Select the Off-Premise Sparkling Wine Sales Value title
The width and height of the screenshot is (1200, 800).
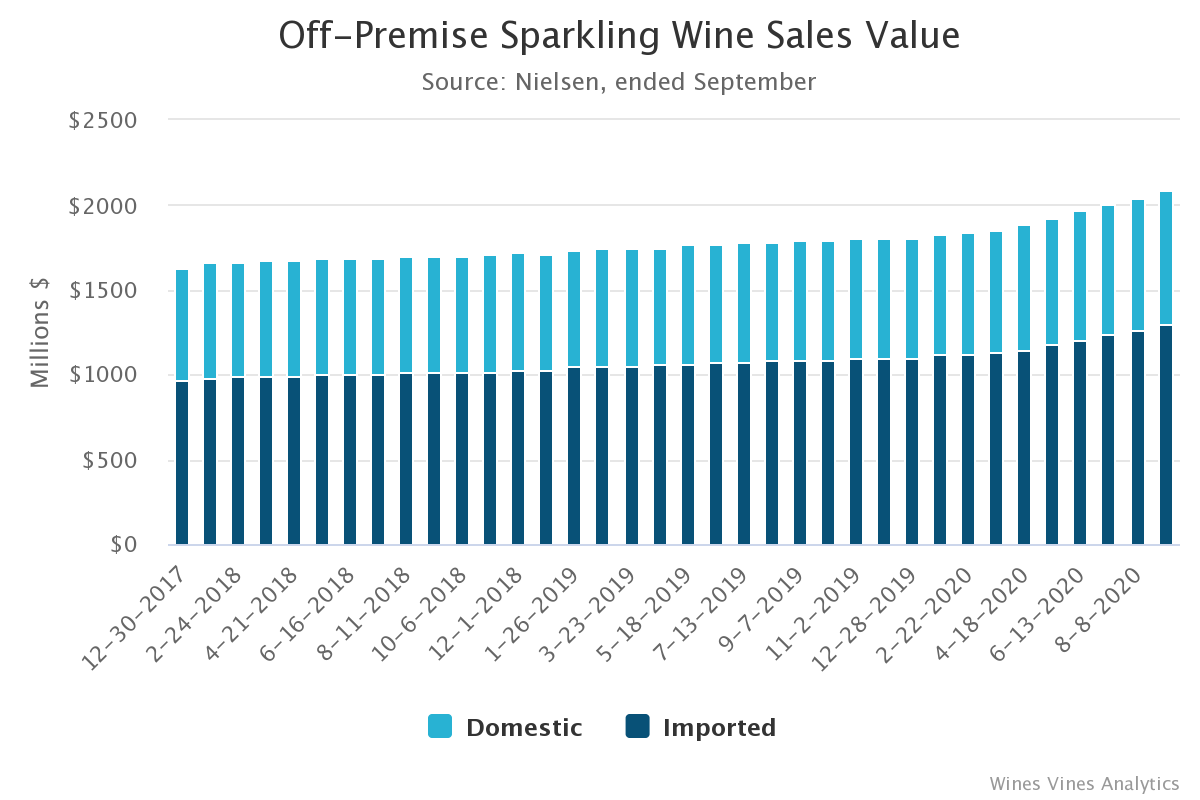619,36
